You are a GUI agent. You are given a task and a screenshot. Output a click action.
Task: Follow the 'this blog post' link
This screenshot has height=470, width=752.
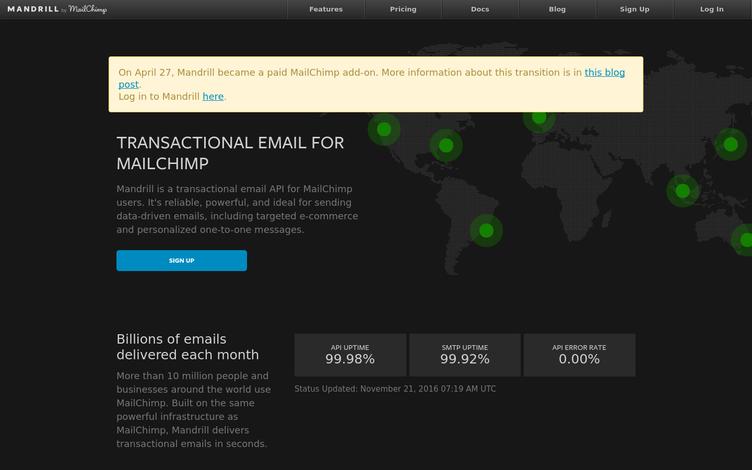tap(604, 72)
